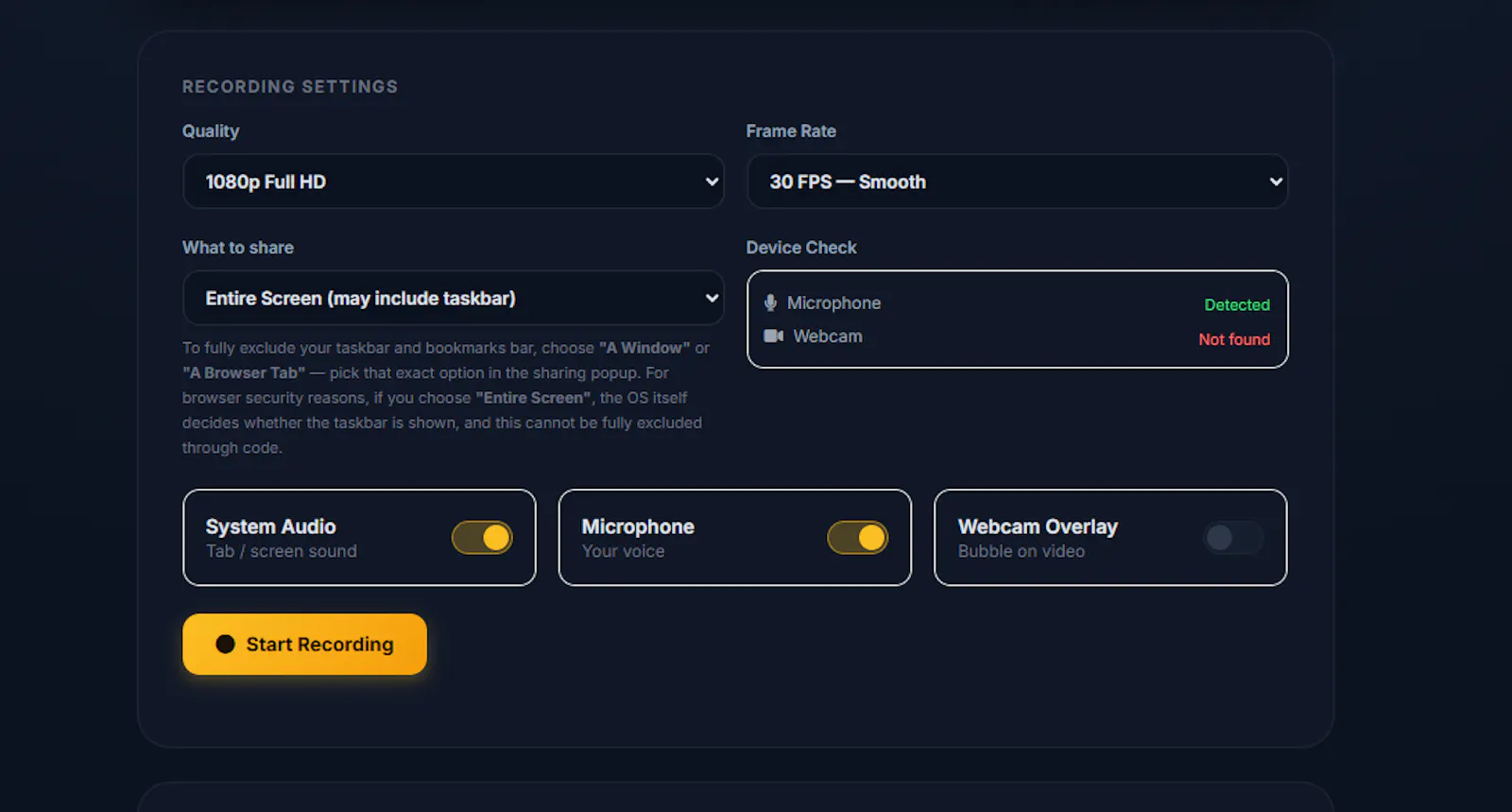Click the record dot icon on Start Recording

point(225,644)
